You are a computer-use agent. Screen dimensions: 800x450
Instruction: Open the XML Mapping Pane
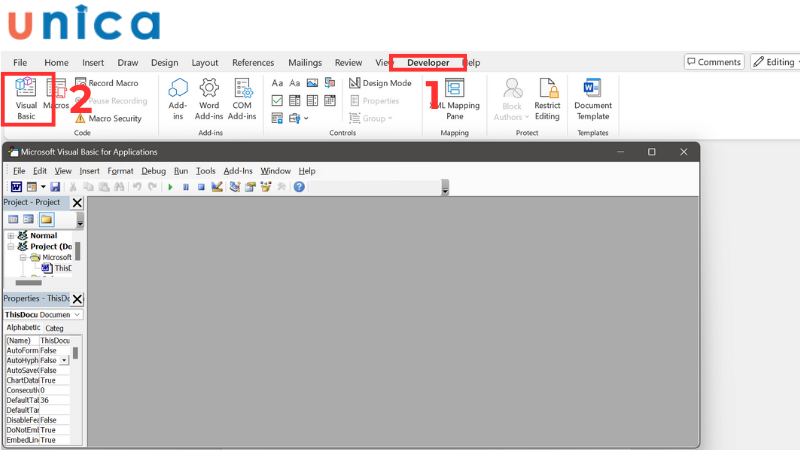point(455,99)
